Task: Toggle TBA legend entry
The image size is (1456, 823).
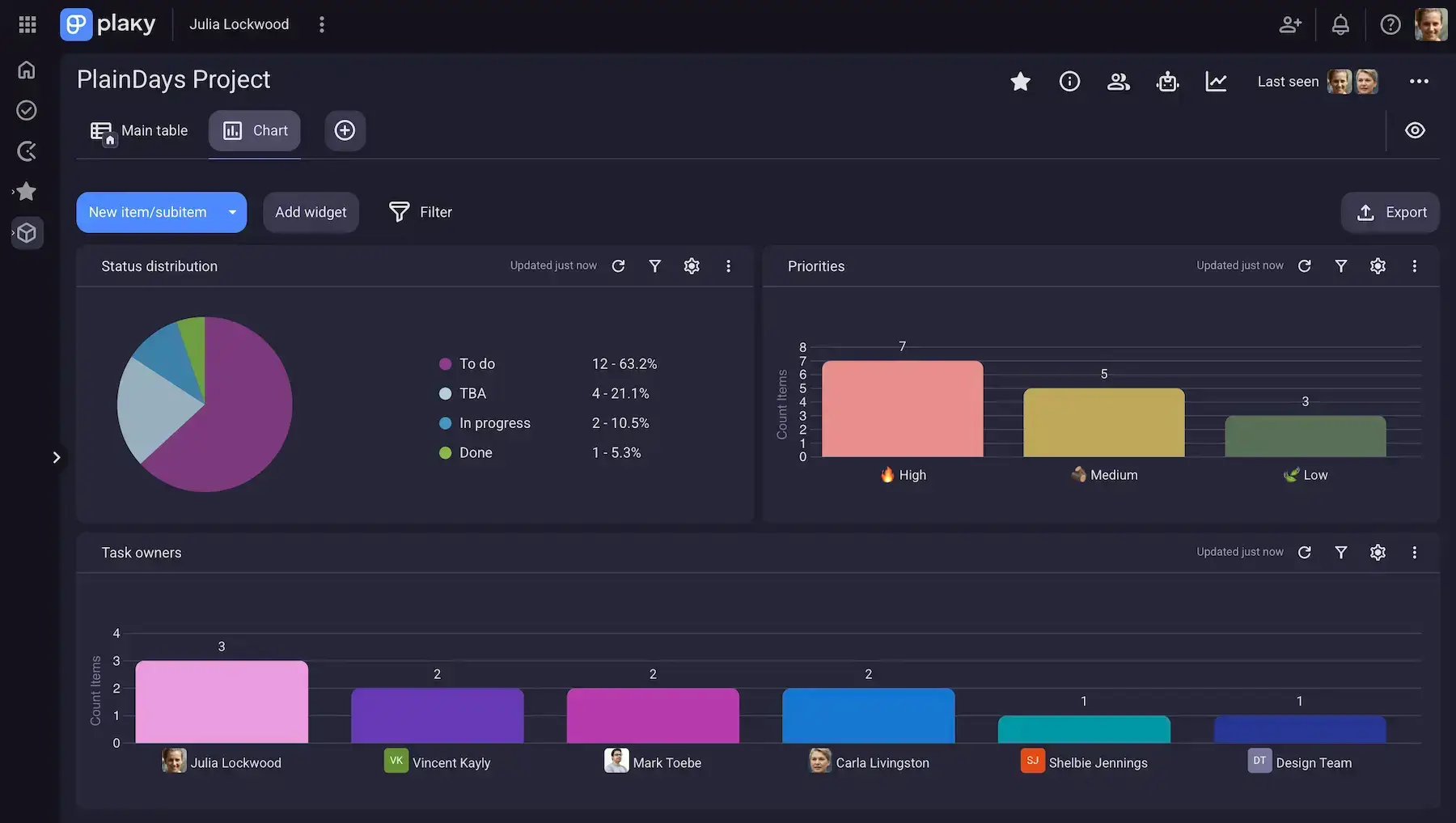Action: click(463, 393)
